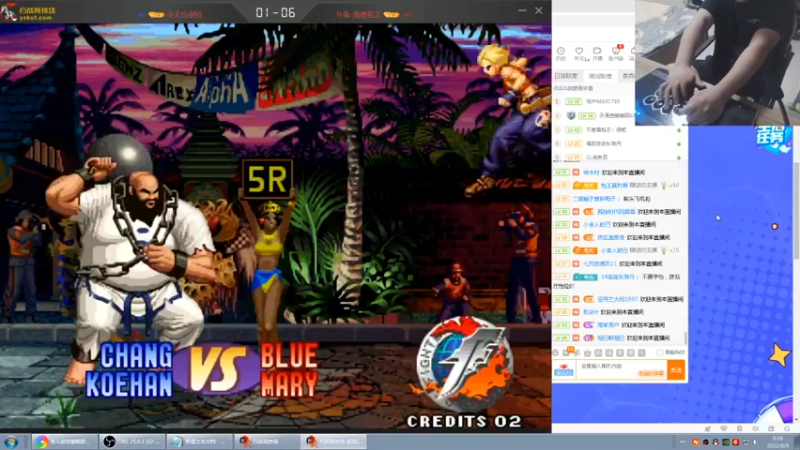Click the webcam overlay showing arcade stick
The width and height of the screenshot is (800, 450).
click(717, 63)
